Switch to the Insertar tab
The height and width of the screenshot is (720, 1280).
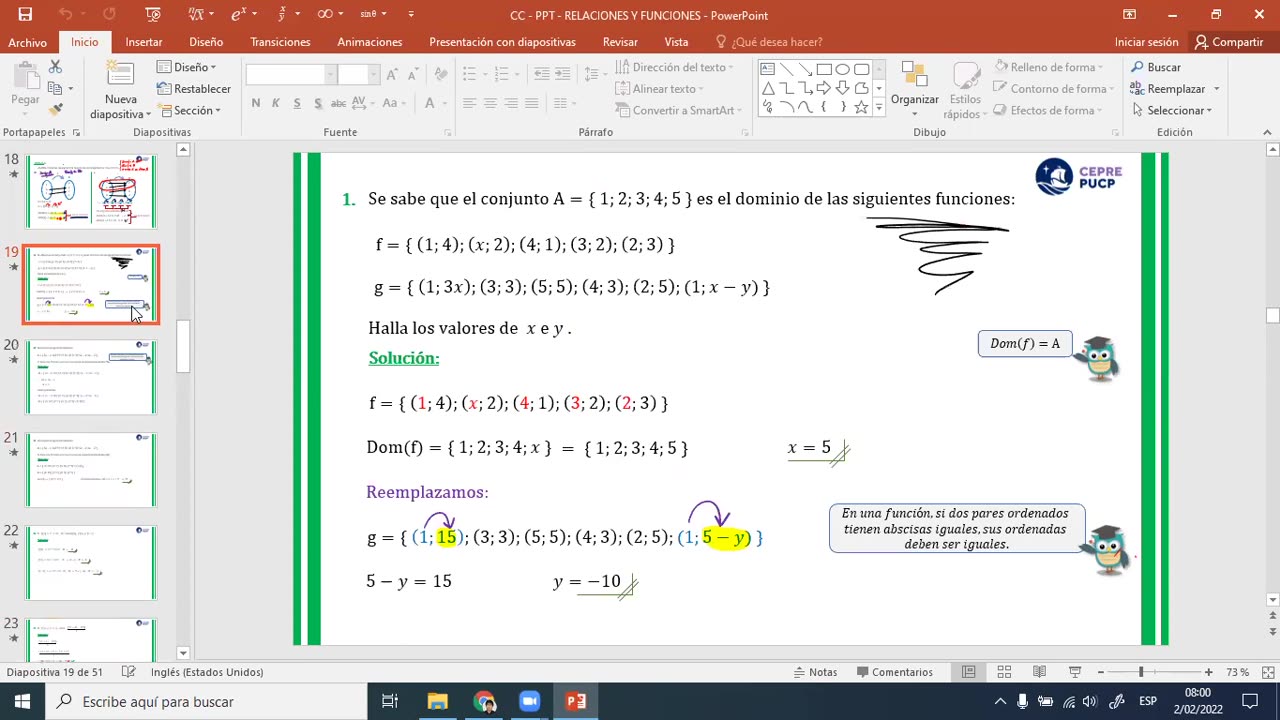[x=144, y=42]
